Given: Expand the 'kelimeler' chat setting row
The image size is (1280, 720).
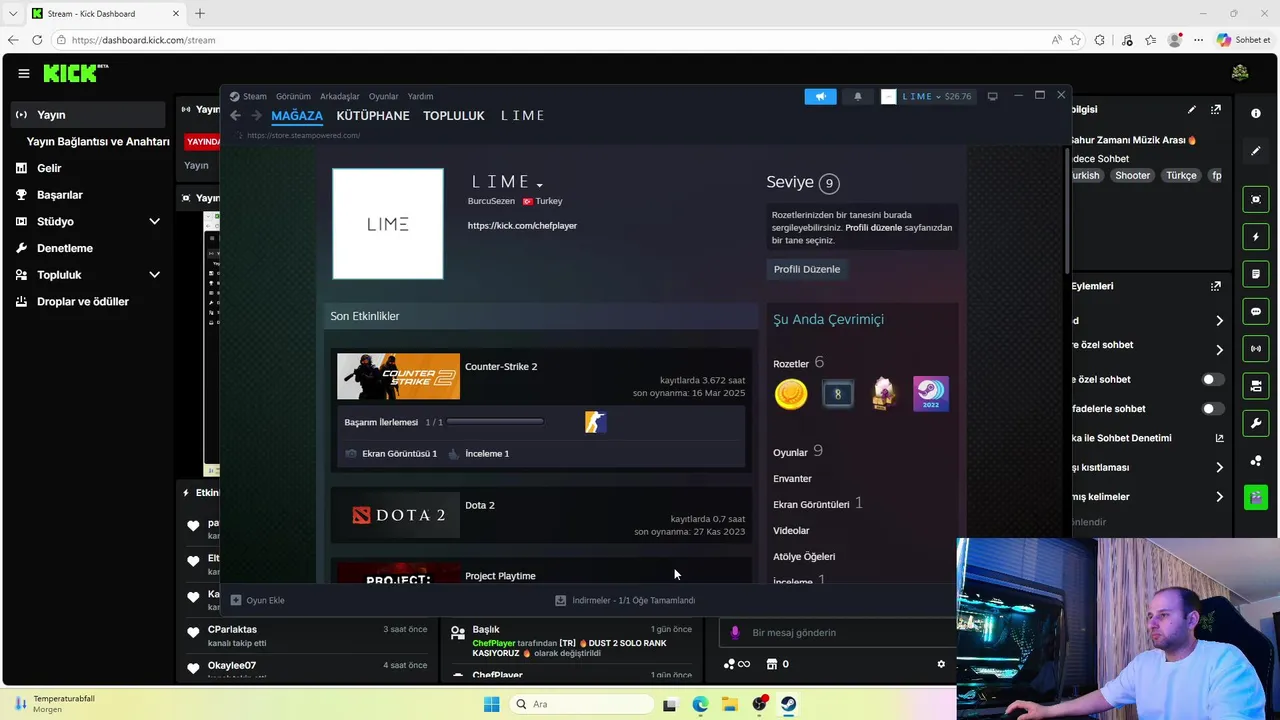Looking at the screenshot, I should click(x=1219, y=496).
